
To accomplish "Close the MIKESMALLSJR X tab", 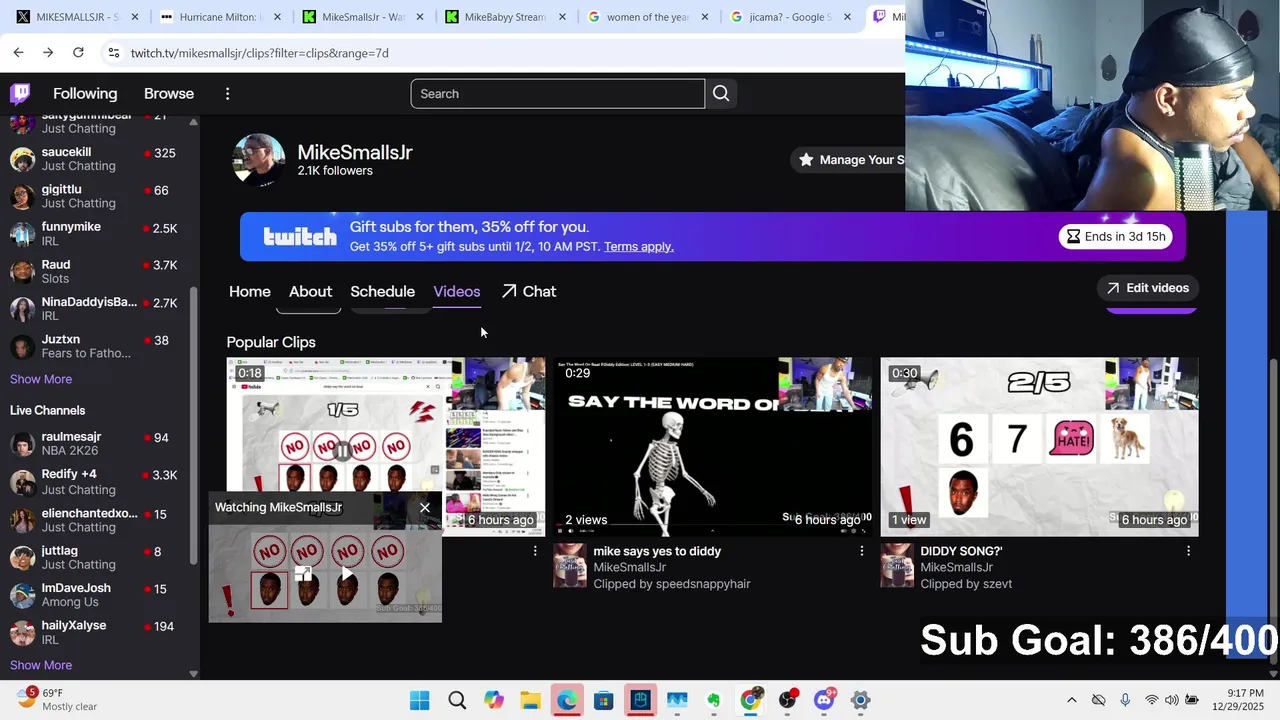I will pos(135,17).
